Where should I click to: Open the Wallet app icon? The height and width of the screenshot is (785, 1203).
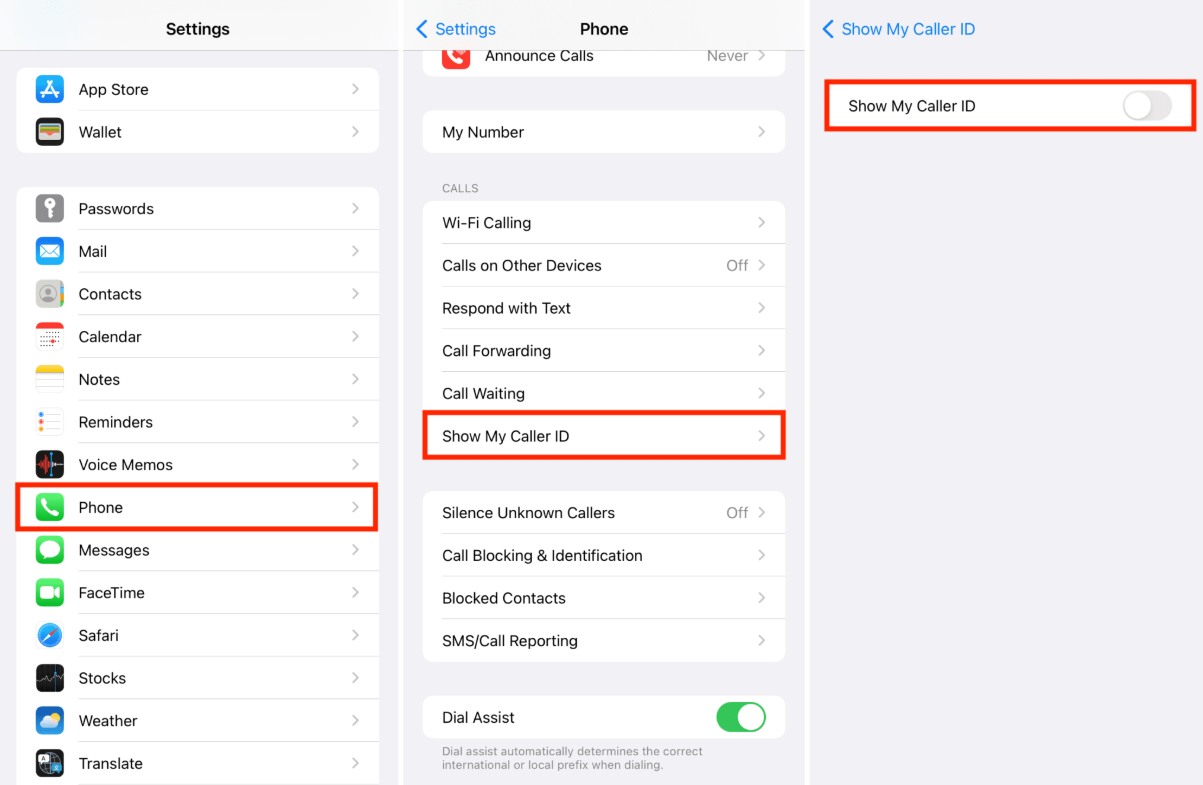tap(50, 132)
